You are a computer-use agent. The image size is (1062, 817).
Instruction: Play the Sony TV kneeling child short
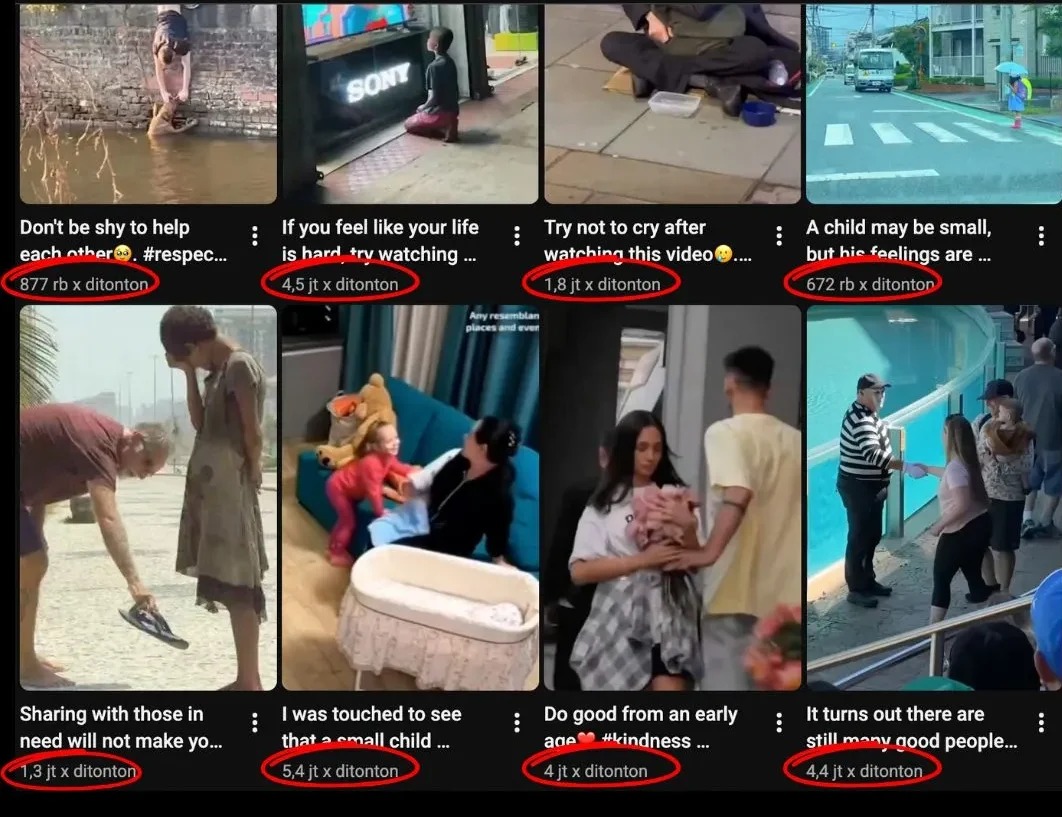click(x=410, y=103)
